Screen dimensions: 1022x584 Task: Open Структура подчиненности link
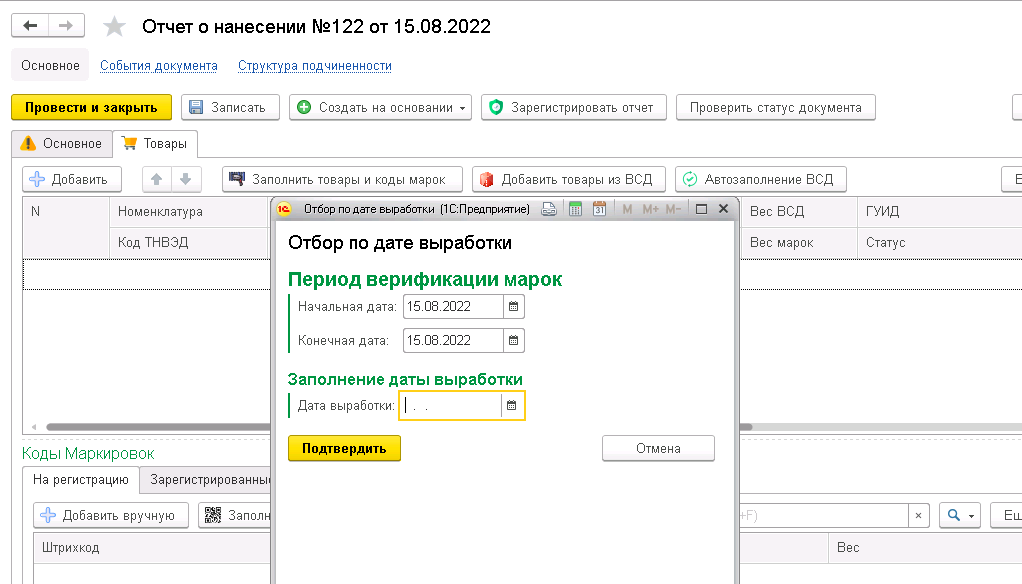coord(315,66)
